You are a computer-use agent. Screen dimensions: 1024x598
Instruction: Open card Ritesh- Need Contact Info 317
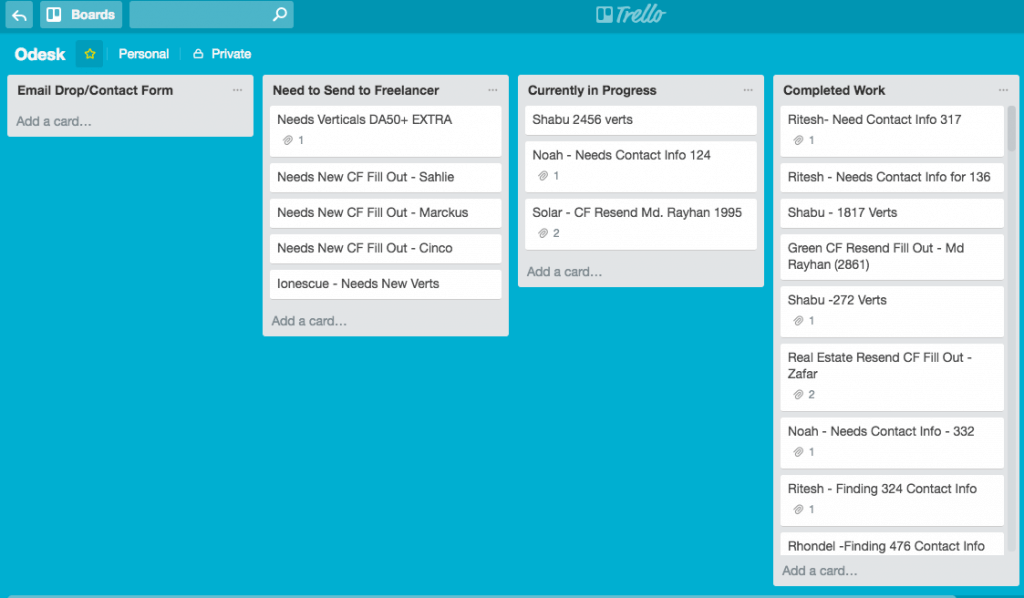[x=891, y=131]
